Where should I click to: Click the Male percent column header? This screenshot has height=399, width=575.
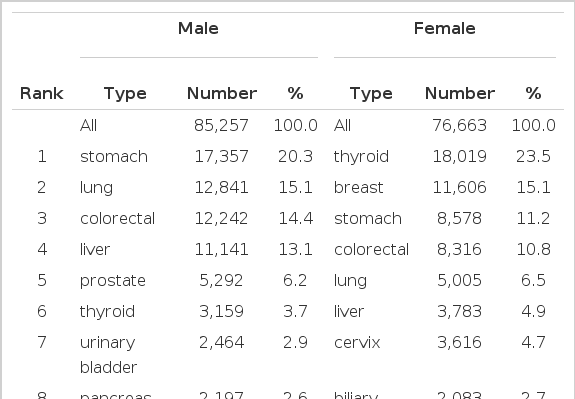point(295,93)
